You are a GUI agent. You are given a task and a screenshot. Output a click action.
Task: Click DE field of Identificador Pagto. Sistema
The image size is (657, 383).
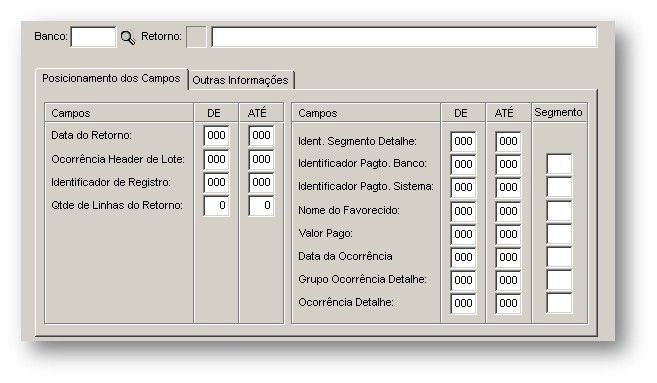pyautogui.click(x=463, y=187)
